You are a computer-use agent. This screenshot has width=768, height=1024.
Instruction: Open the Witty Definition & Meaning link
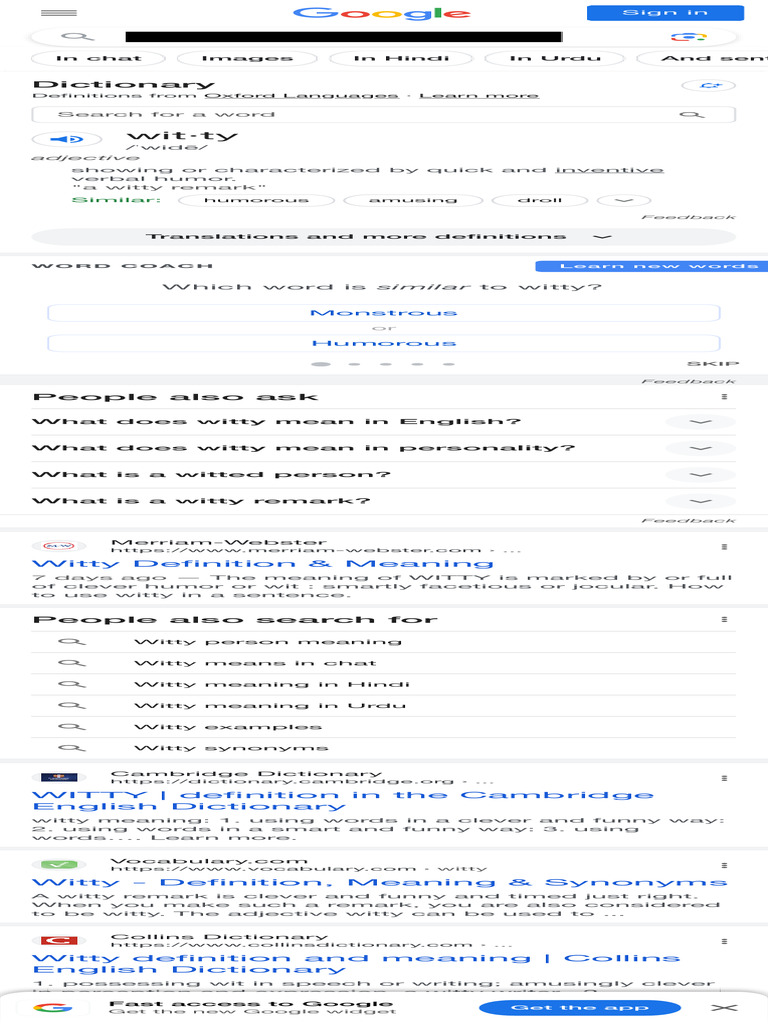click(x=263, y=564)
